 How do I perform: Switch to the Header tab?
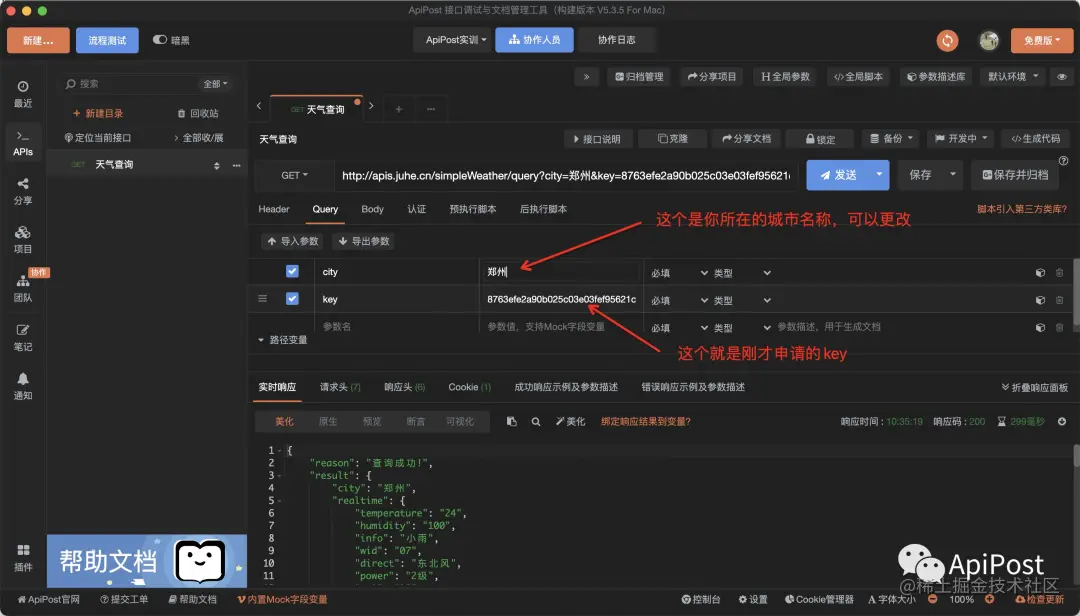point(273,209)
